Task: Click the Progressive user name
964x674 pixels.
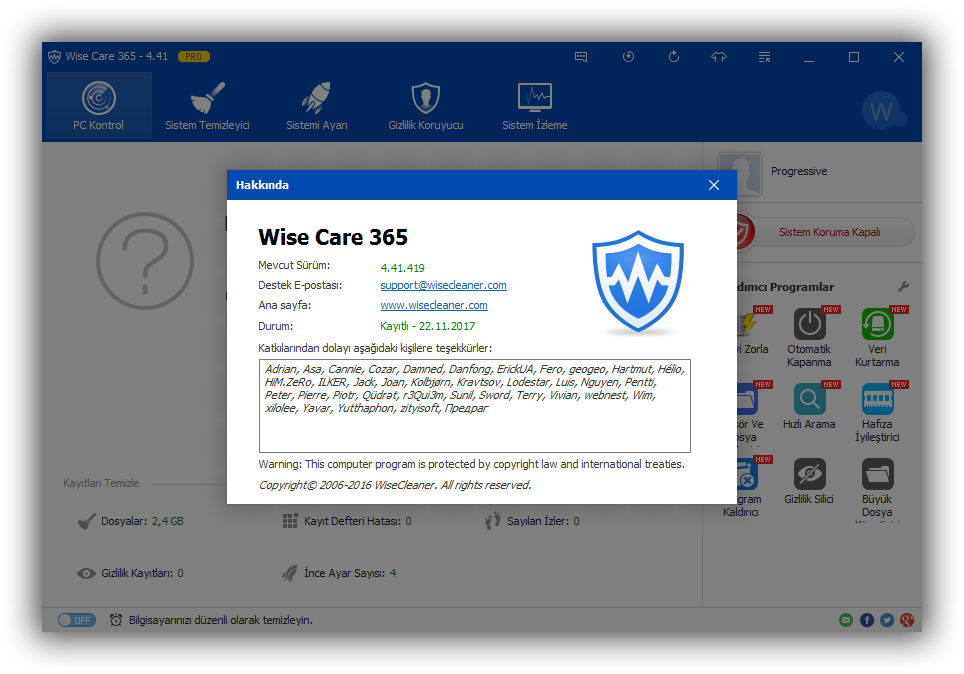Action: pos(799,171)
